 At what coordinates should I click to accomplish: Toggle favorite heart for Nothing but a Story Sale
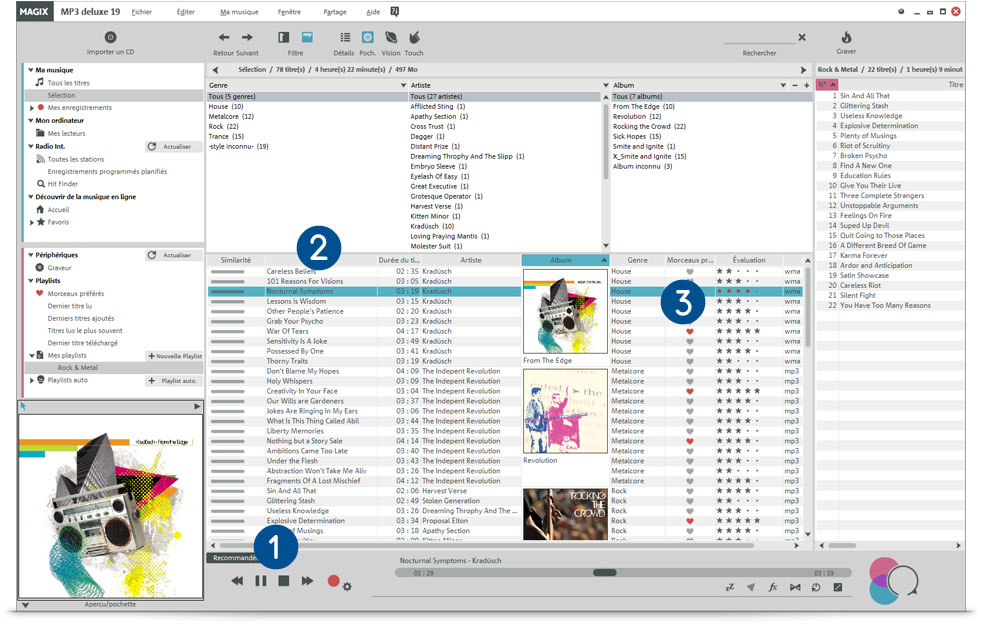[690, 441]
